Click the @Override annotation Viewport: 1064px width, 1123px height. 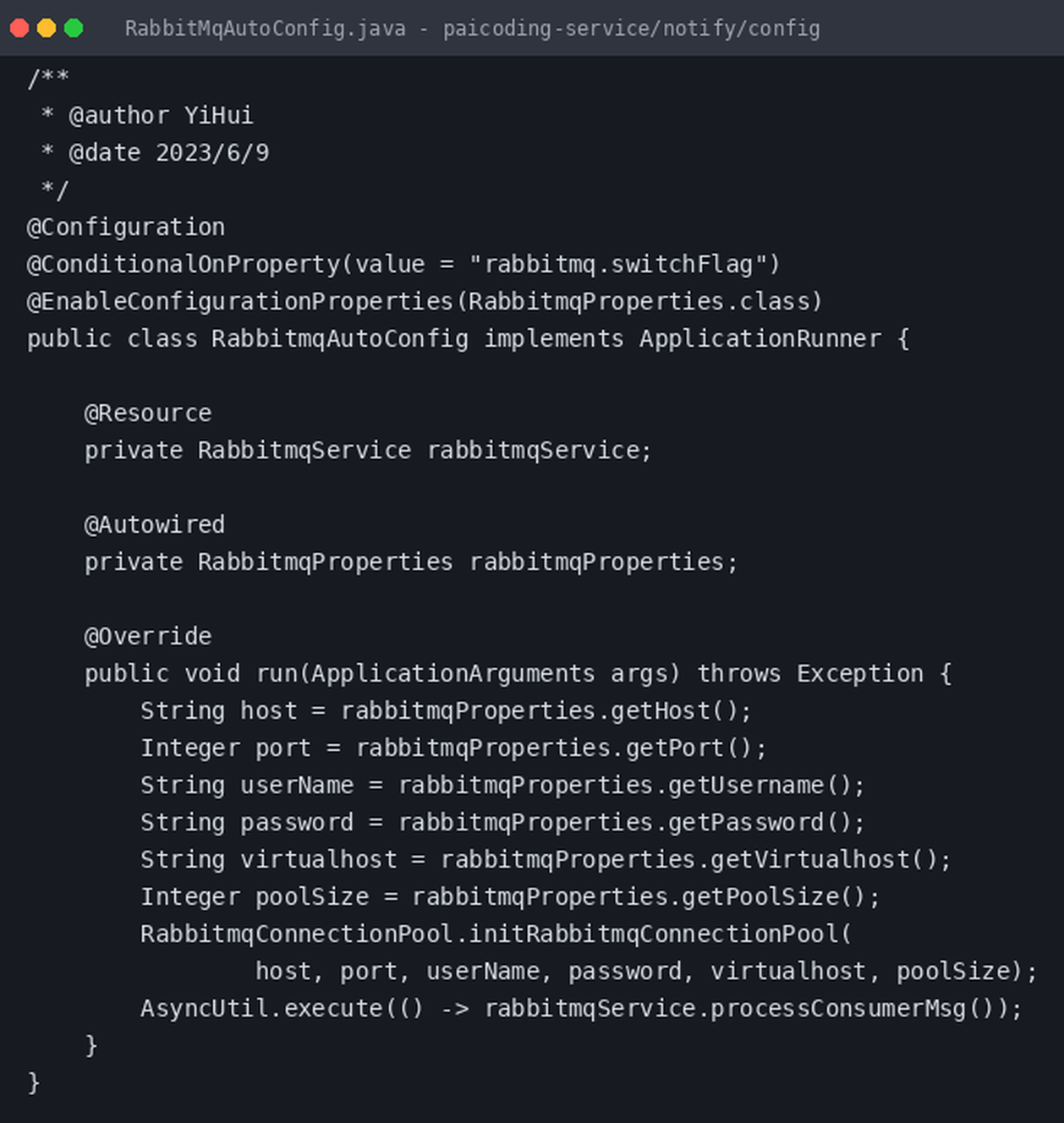pos(148,637)
